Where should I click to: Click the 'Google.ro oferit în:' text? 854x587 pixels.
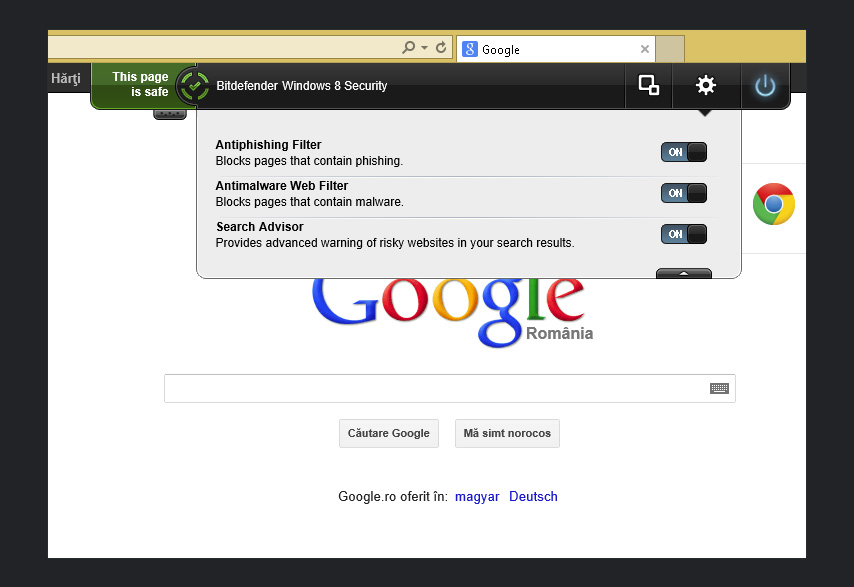click(x=393, y=497)
